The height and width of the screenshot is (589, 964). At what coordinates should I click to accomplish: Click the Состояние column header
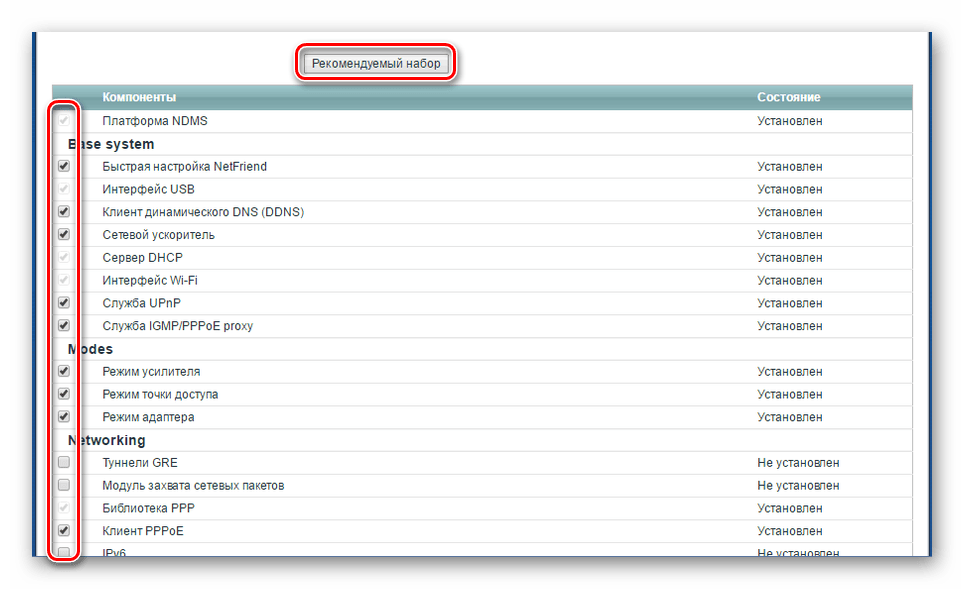coord(788,97)
